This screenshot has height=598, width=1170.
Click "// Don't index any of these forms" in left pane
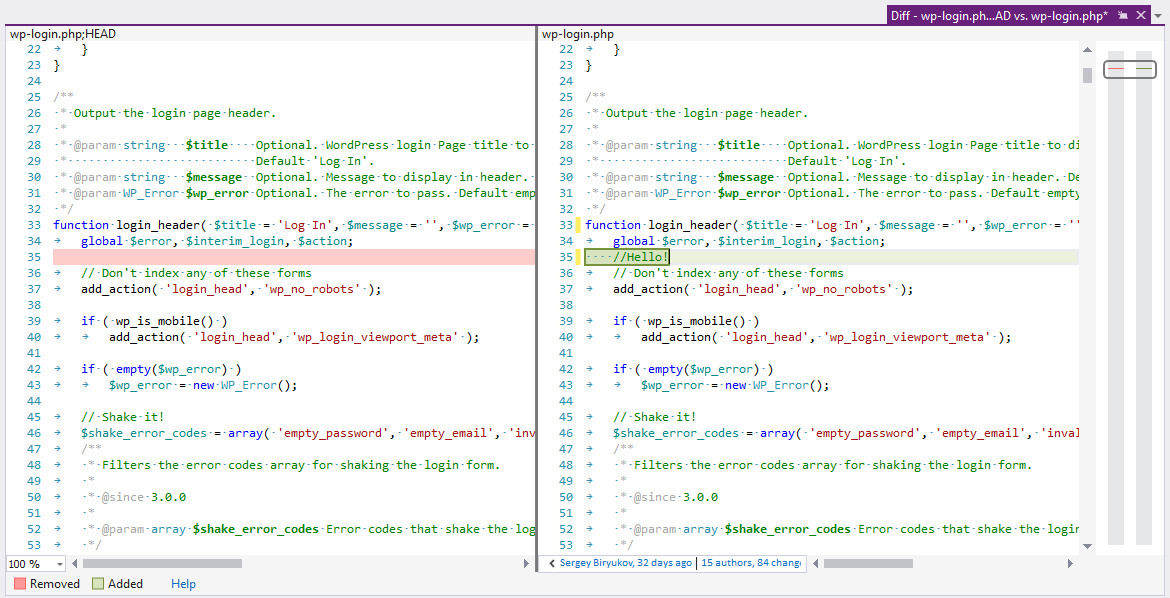196,273
